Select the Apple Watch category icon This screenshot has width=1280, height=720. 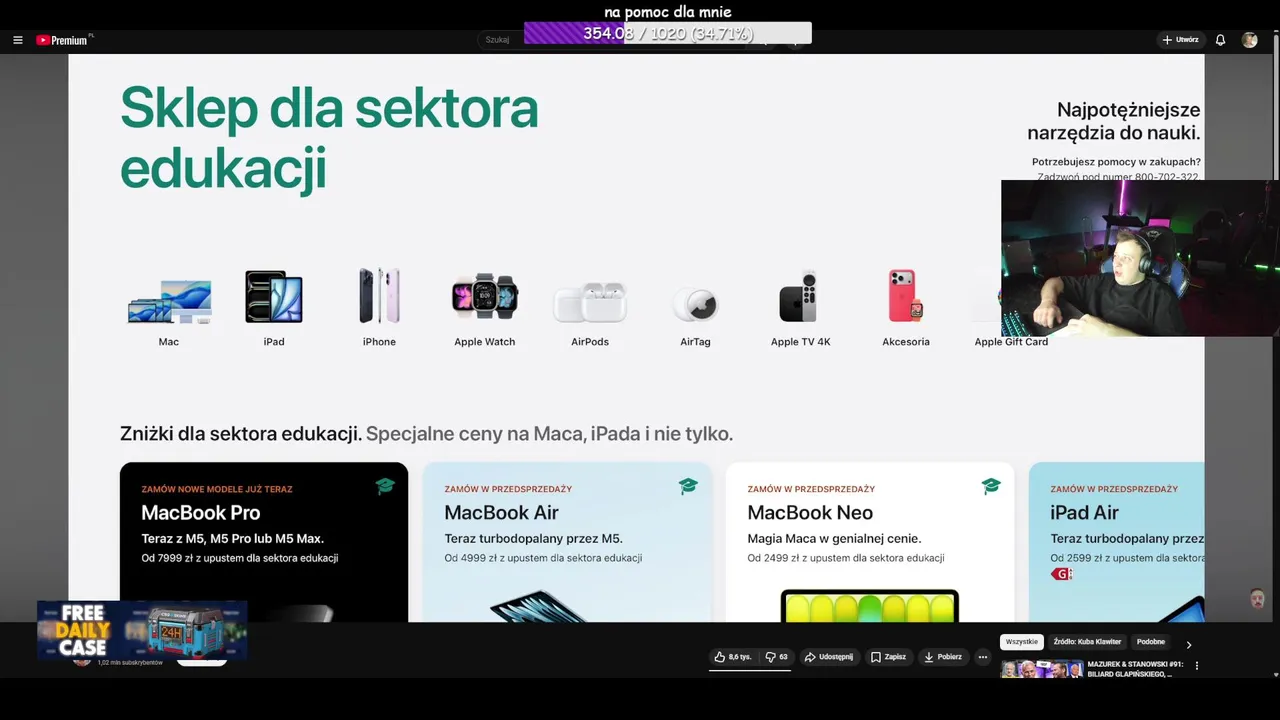[x=485, y=296]
